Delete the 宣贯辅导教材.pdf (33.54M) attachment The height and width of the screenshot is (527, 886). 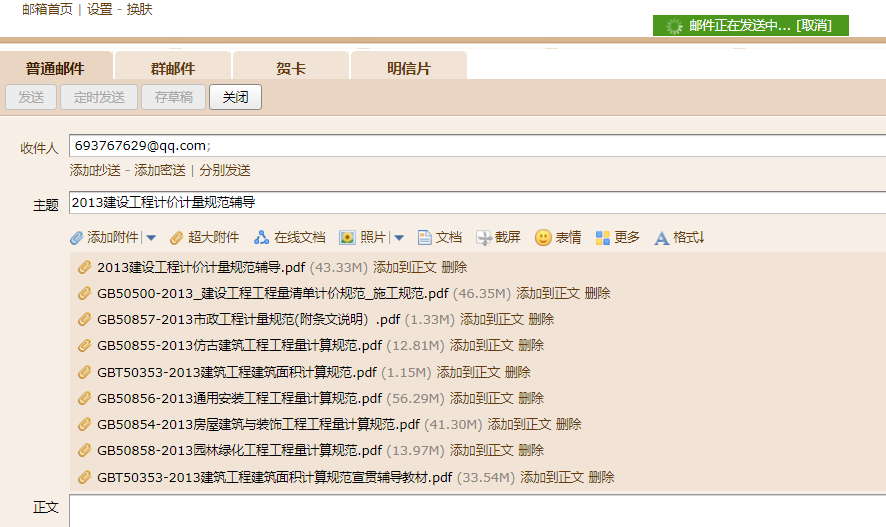coord(601,477)
